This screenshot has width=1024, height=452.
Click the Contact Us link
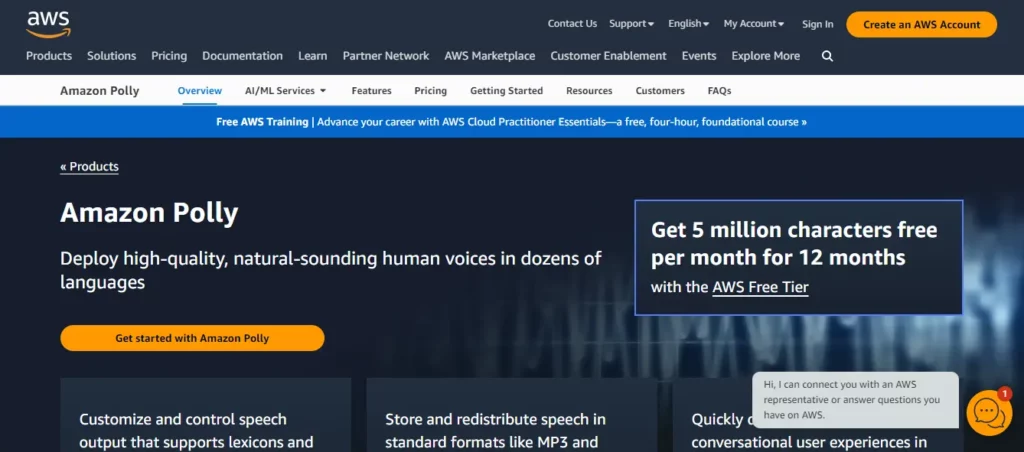click(x=572, y=24)
